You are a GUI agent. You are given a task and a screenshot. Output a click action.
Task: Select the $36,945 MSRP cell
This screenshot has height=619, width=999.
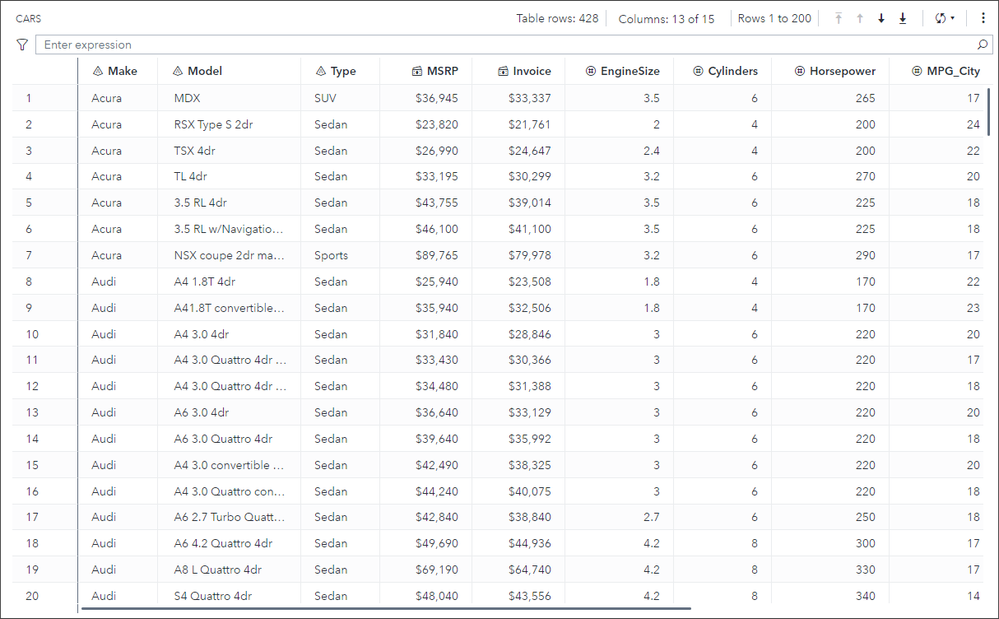point(426,98)
